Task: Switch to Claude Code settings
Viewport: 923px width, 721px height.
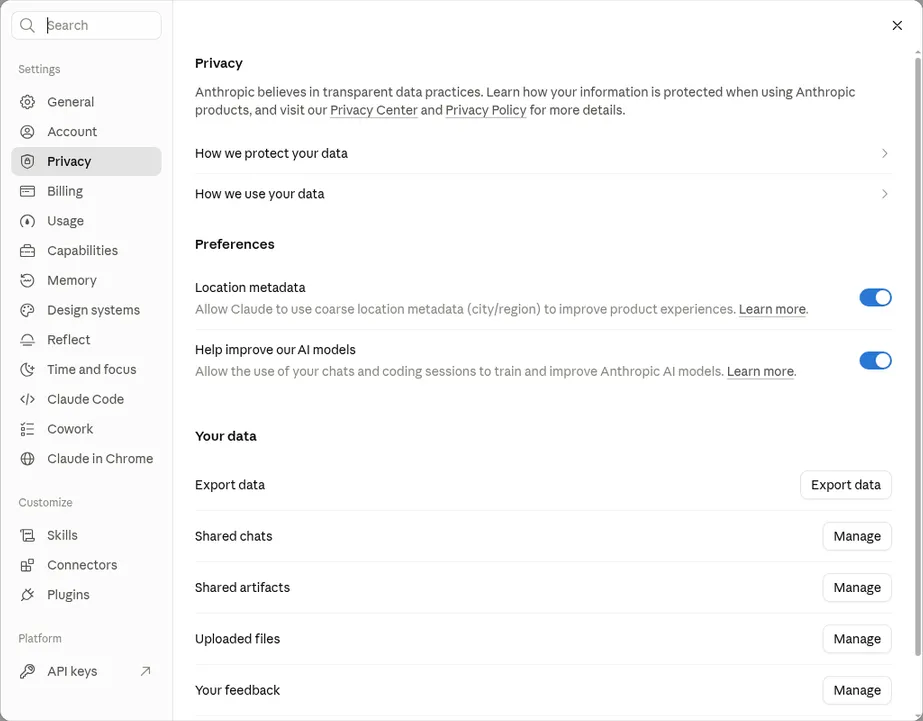Action: (86, 400)
